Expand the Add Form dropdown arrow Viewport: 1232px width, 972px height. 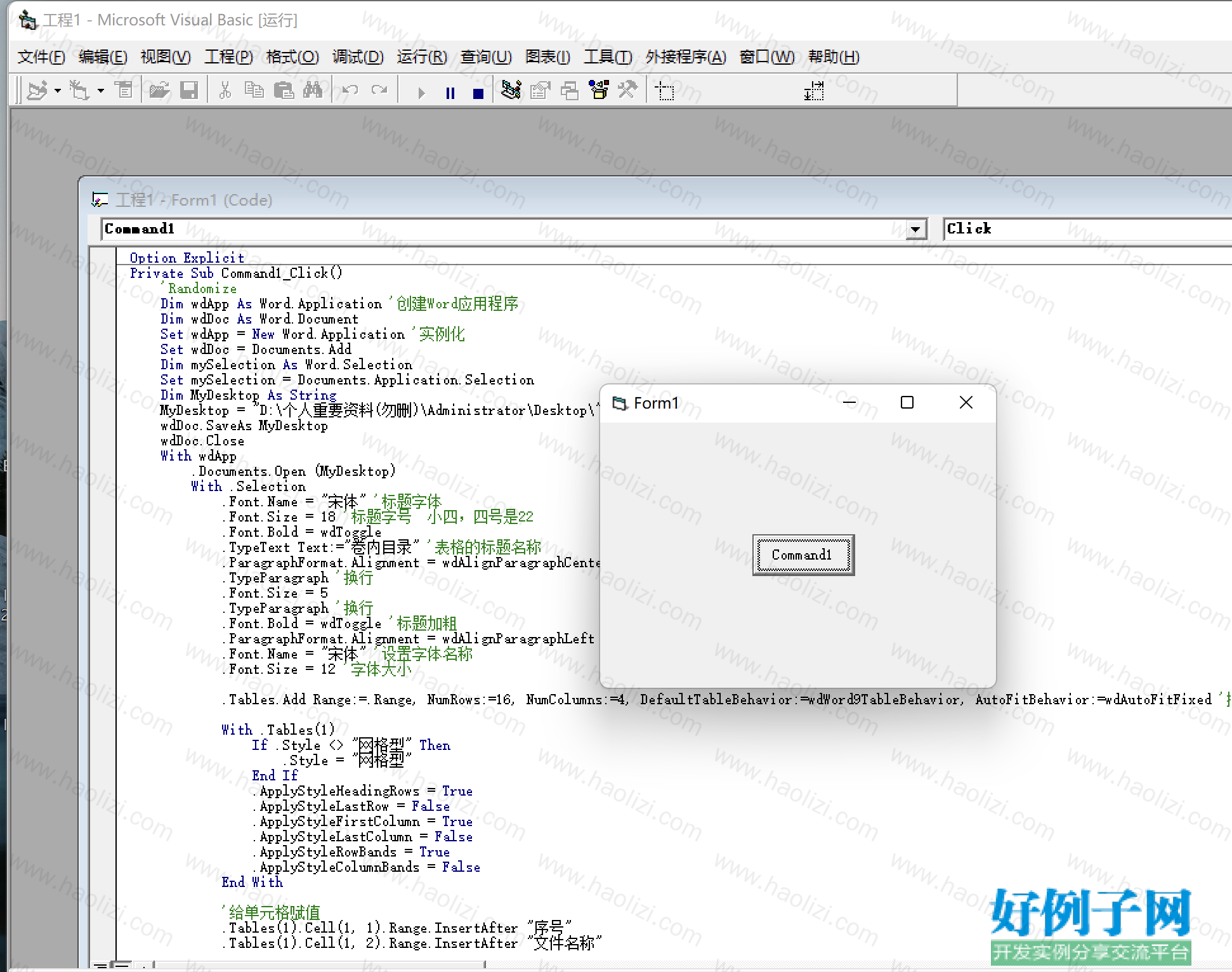coord(101,91)
